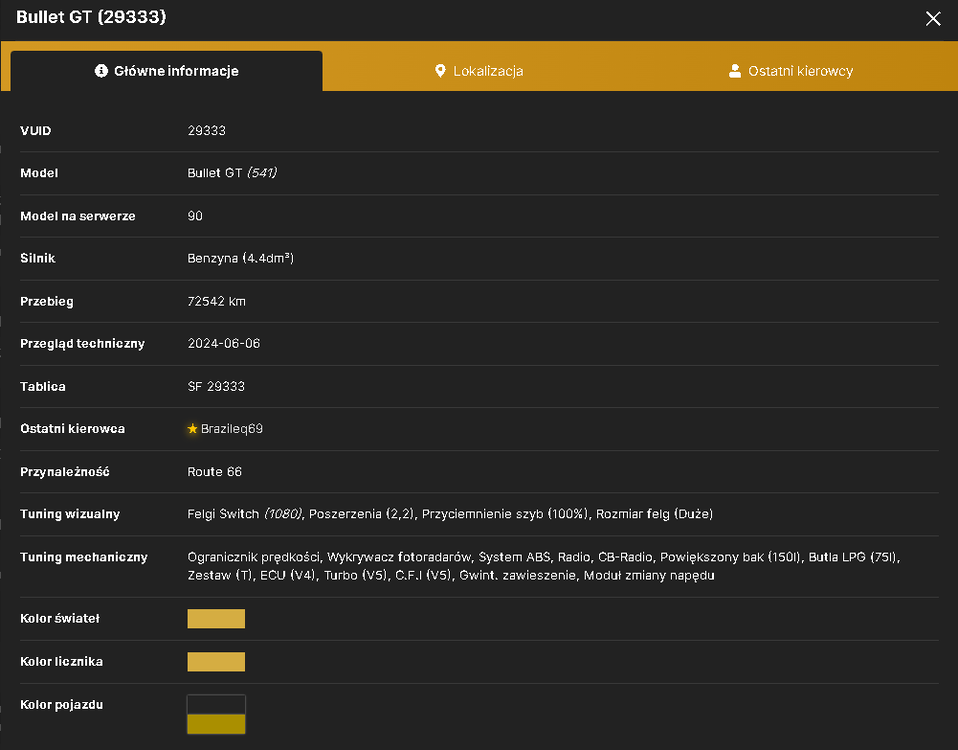Click the dialog title Bullet GT (29333)
The width and height of the screenshot is (958, 750).
click(x=91, y=17)
